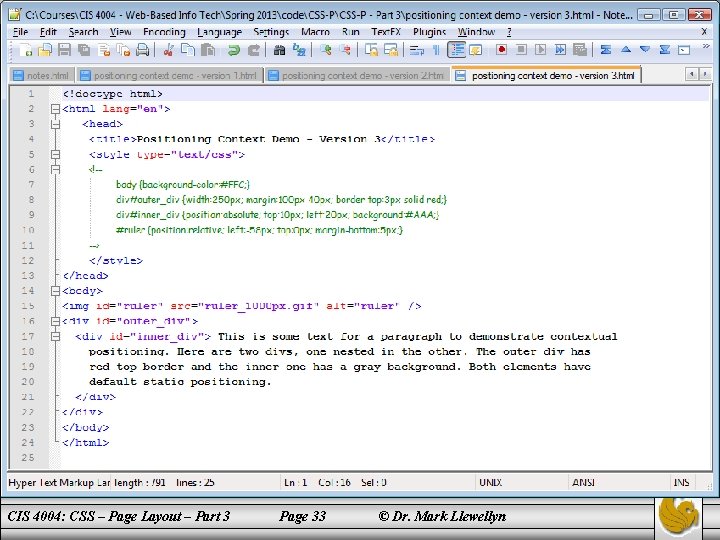Click the ANSI encoding status bar field
The image size is (720, 540).
click(583, 482)
